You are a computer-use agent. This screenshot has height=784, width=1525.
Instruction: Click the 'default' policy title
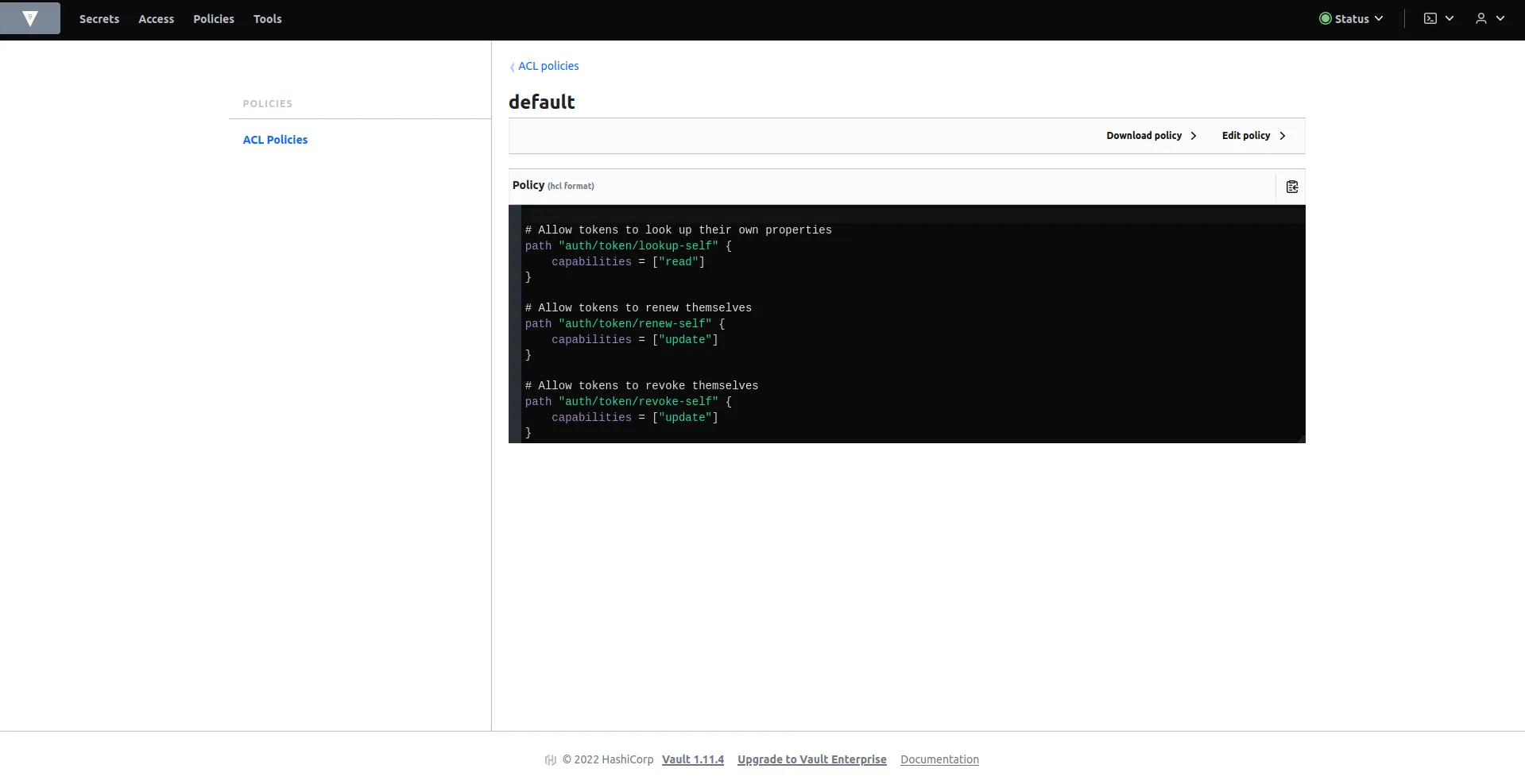click(542, 102)
